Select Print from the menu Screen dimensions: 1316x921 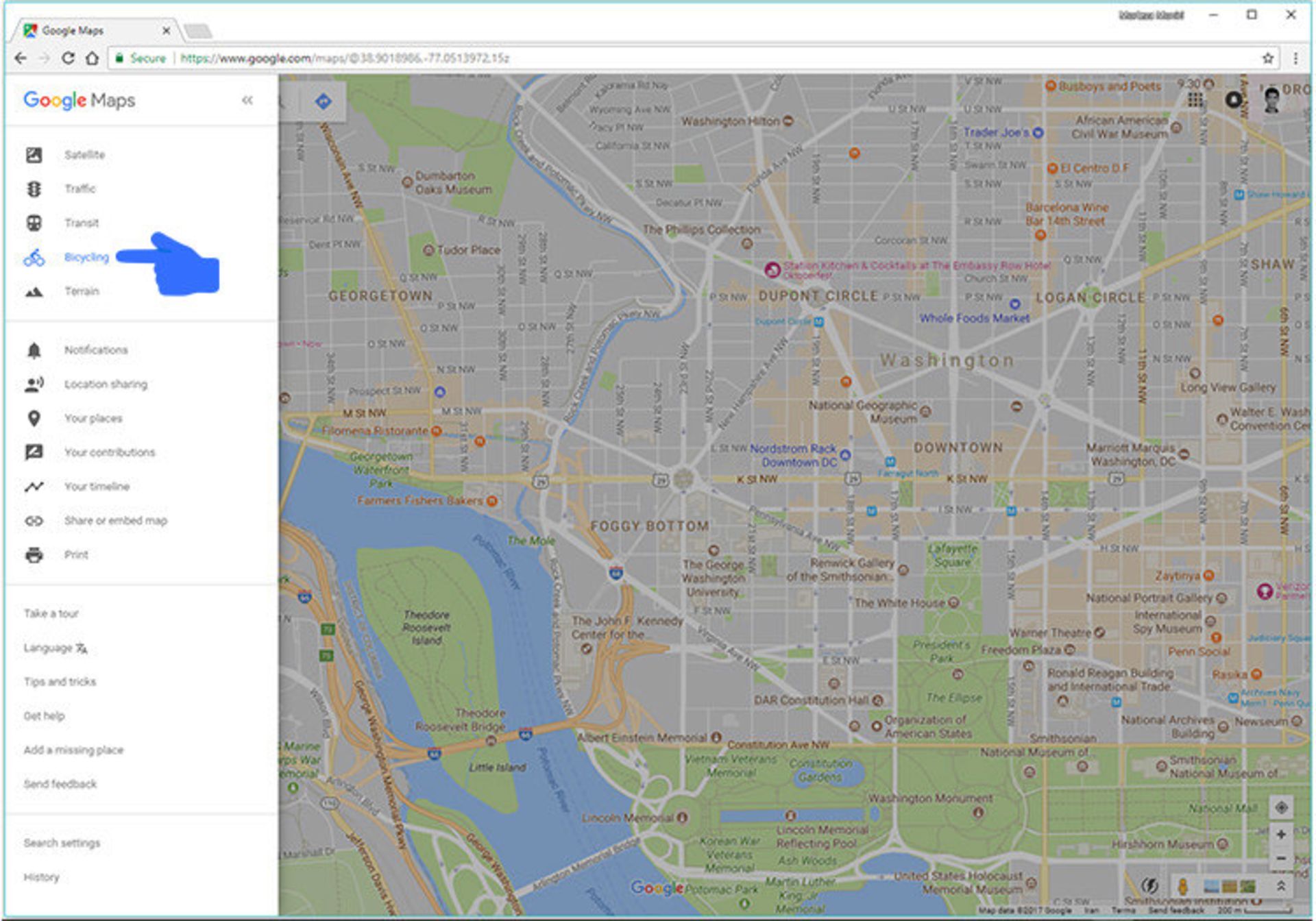pyautogui.click(x=76, y=555)
